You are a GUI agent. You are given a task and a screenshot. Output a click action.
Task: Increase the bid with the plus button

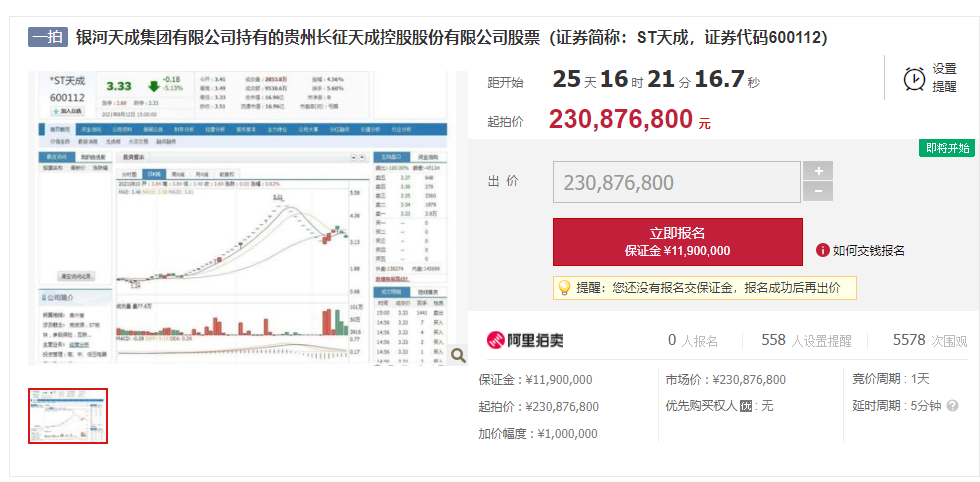(818, 171)
